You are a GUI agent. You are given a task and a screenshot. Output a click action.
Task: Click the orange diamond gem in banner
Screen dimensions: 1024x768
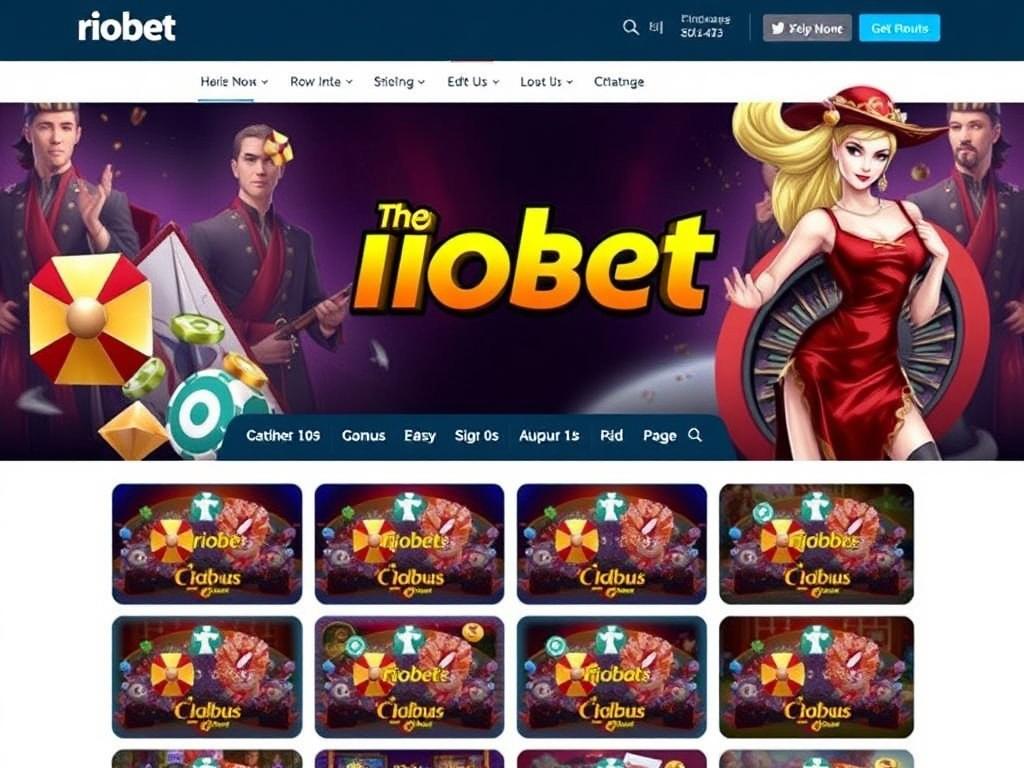point(133,430)
